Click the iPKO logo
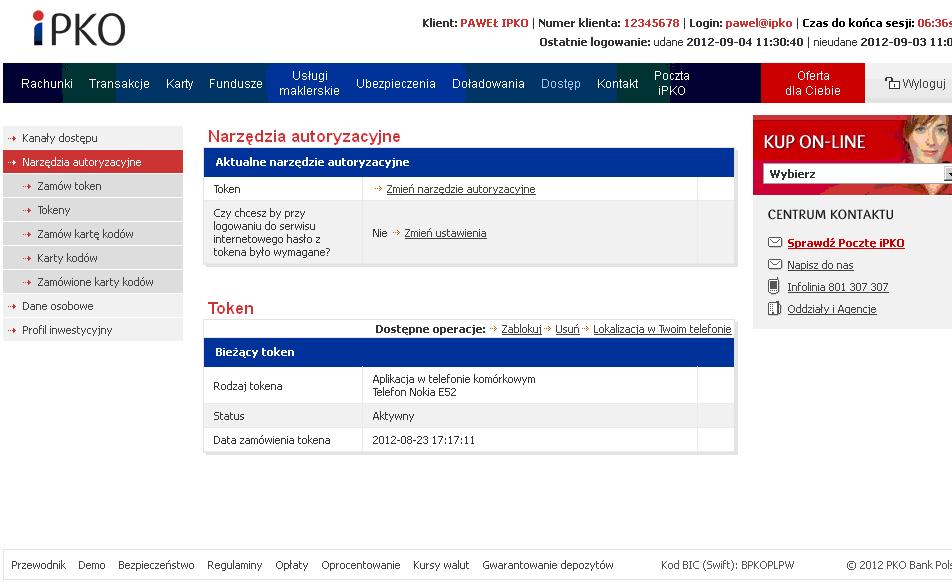Screen dimensions: 952x584 pos(79,29)
